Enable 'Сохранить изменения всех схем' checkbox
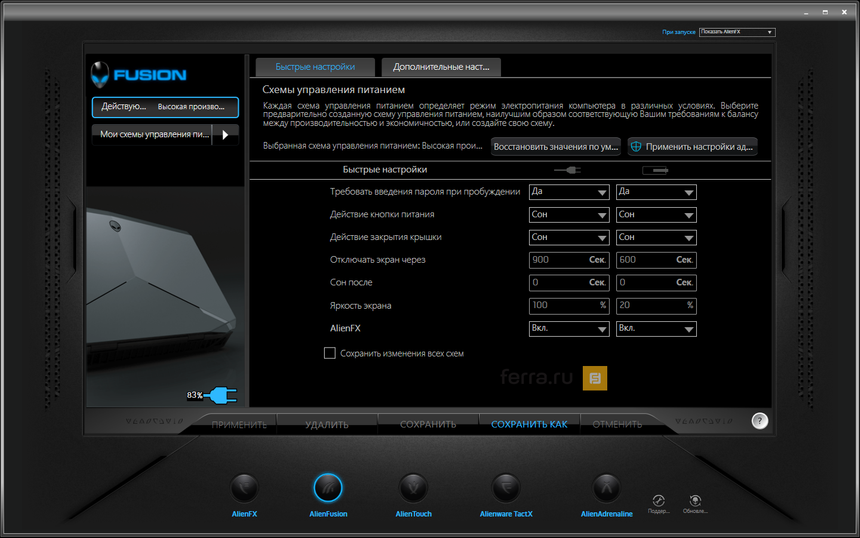This screenshot has width=860, height=538. tap(330, 353)
